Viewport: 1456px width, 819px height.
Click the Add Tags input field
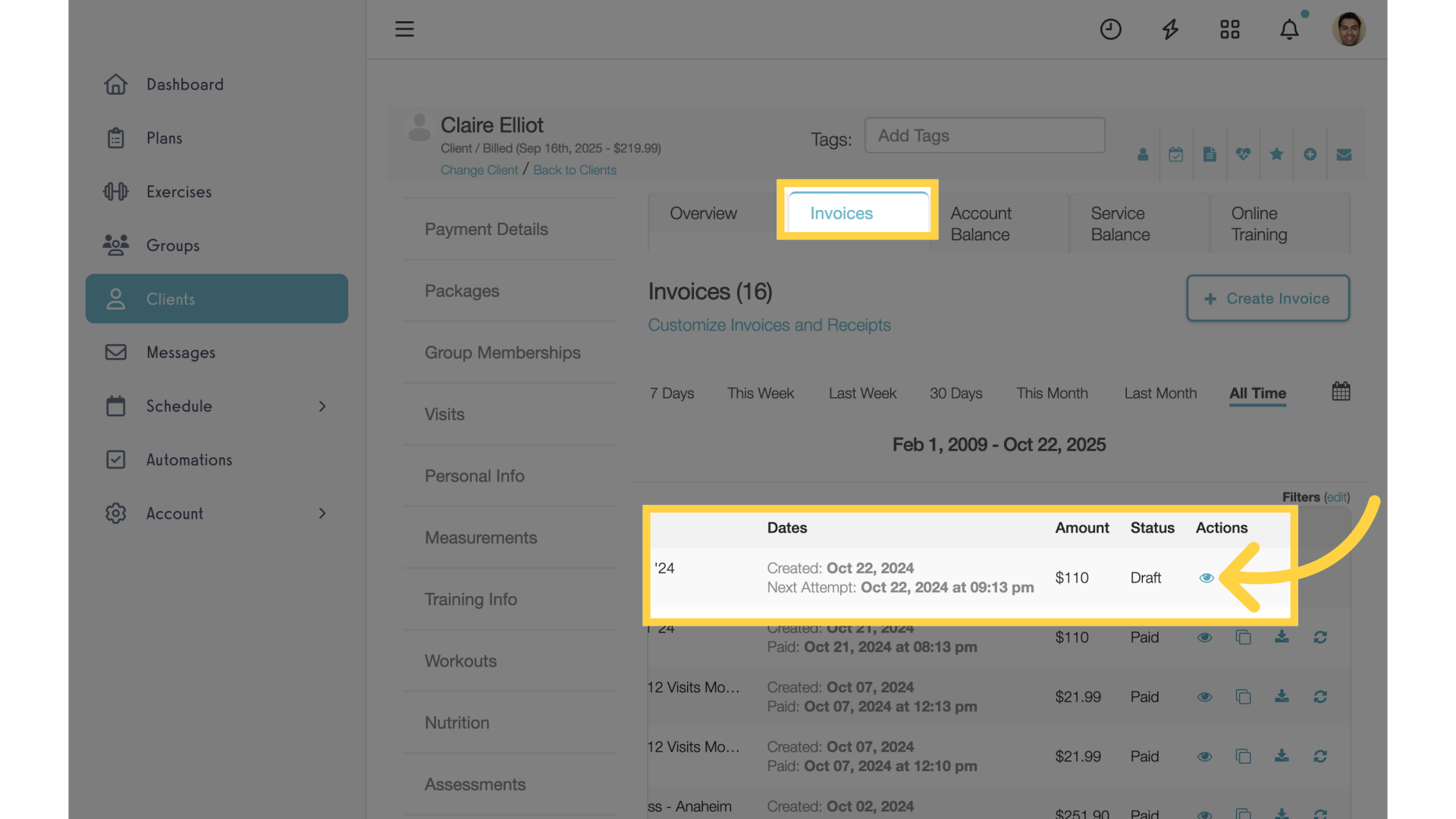coord(984,136)
